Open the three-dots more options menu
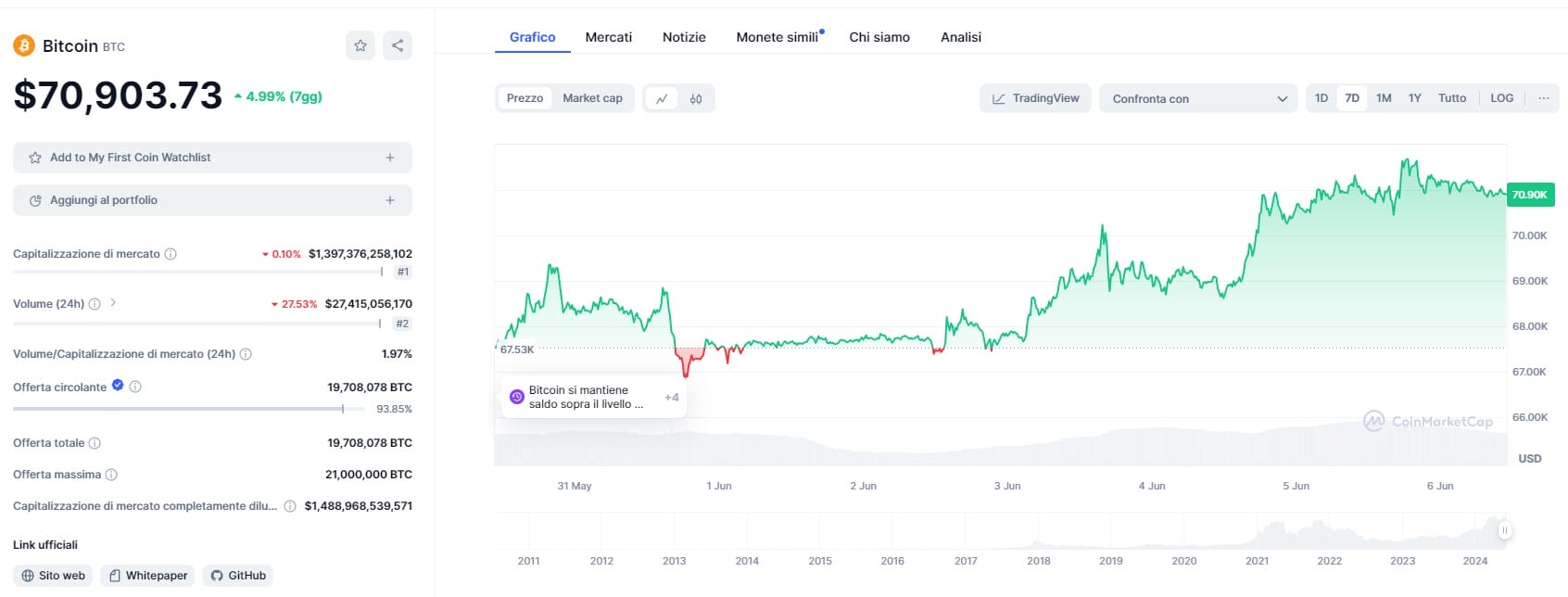The height and width of the screenshot is (597, 1568). tap(1543, 98)
